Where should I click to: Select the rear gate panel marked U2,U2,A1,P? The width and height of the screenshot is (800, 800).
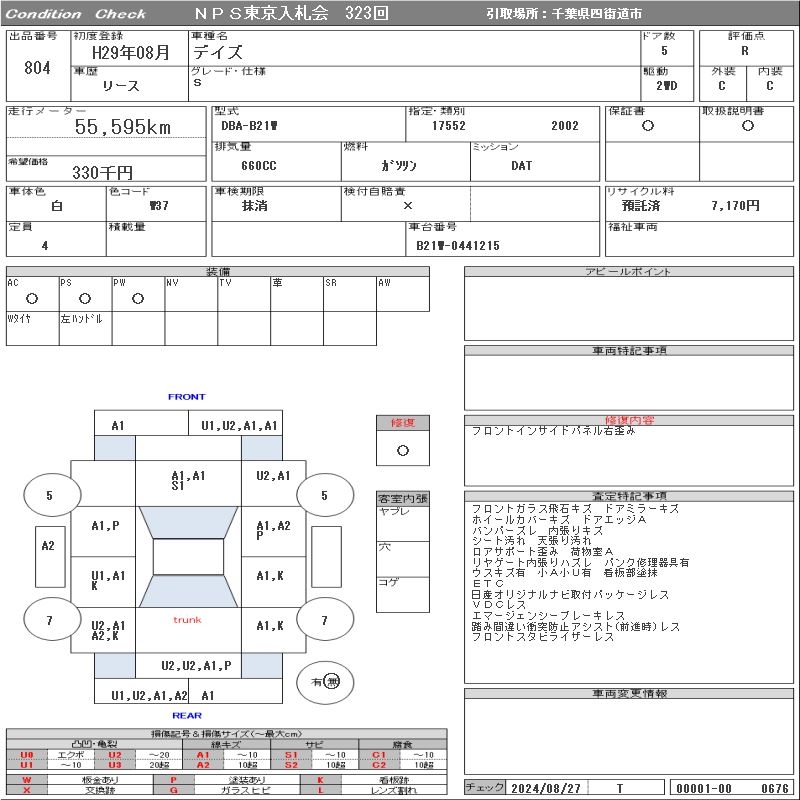[196, 665]
